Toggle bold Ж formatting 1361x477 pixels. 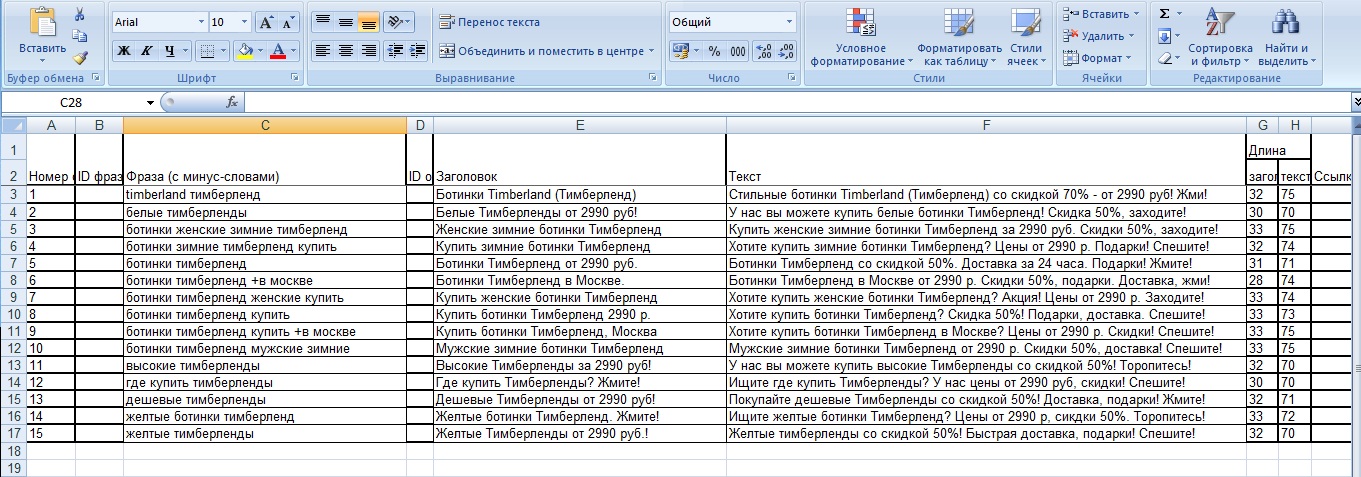tap(123, 51)
